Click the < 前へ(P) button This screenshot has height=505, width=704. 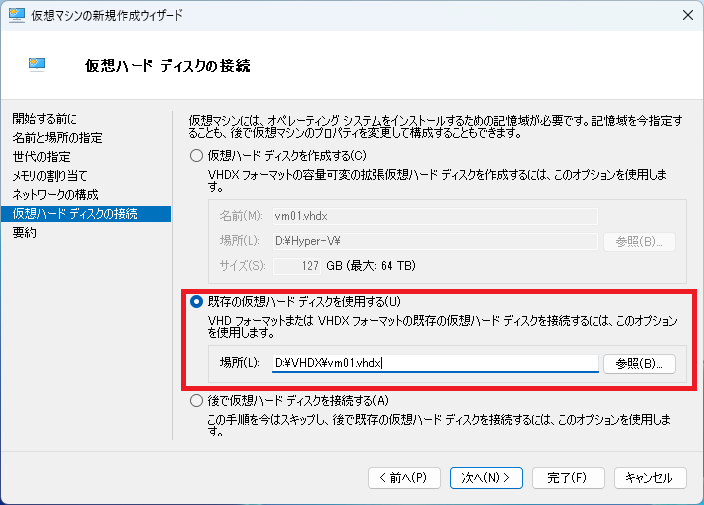pyautogui.click(x=404, y=478)
